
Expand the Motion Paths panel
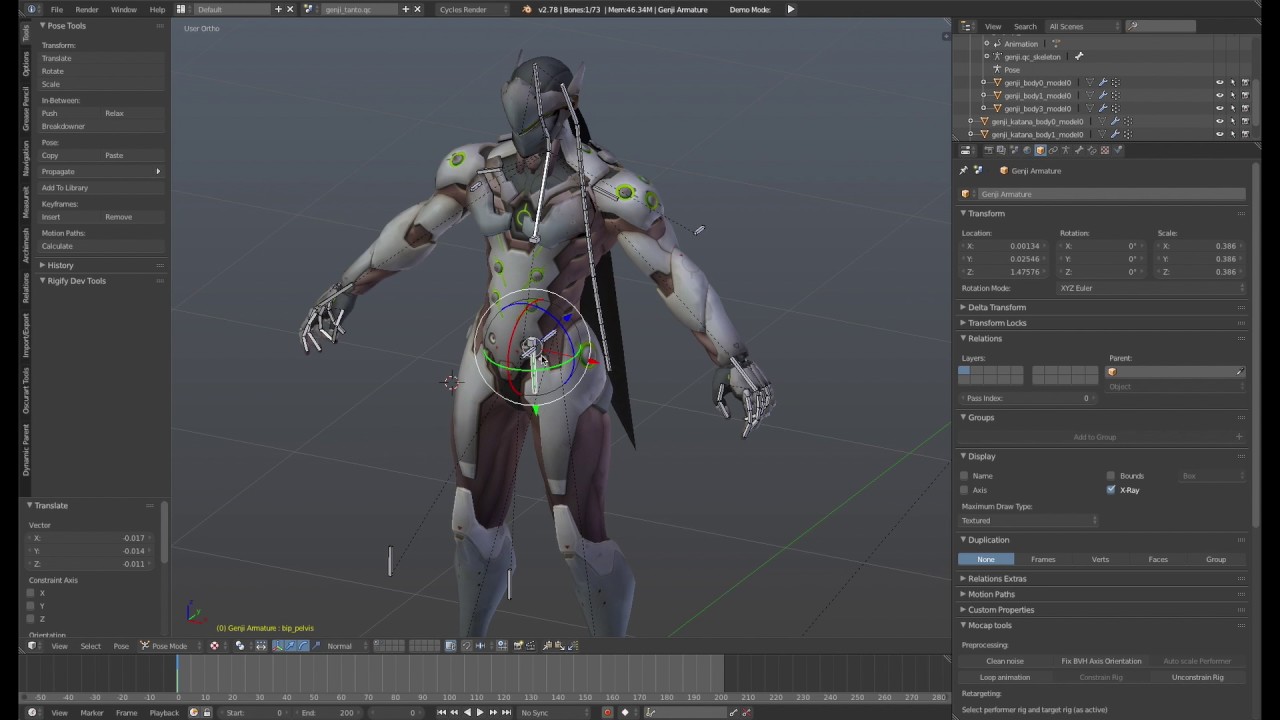tap(990, 594)
